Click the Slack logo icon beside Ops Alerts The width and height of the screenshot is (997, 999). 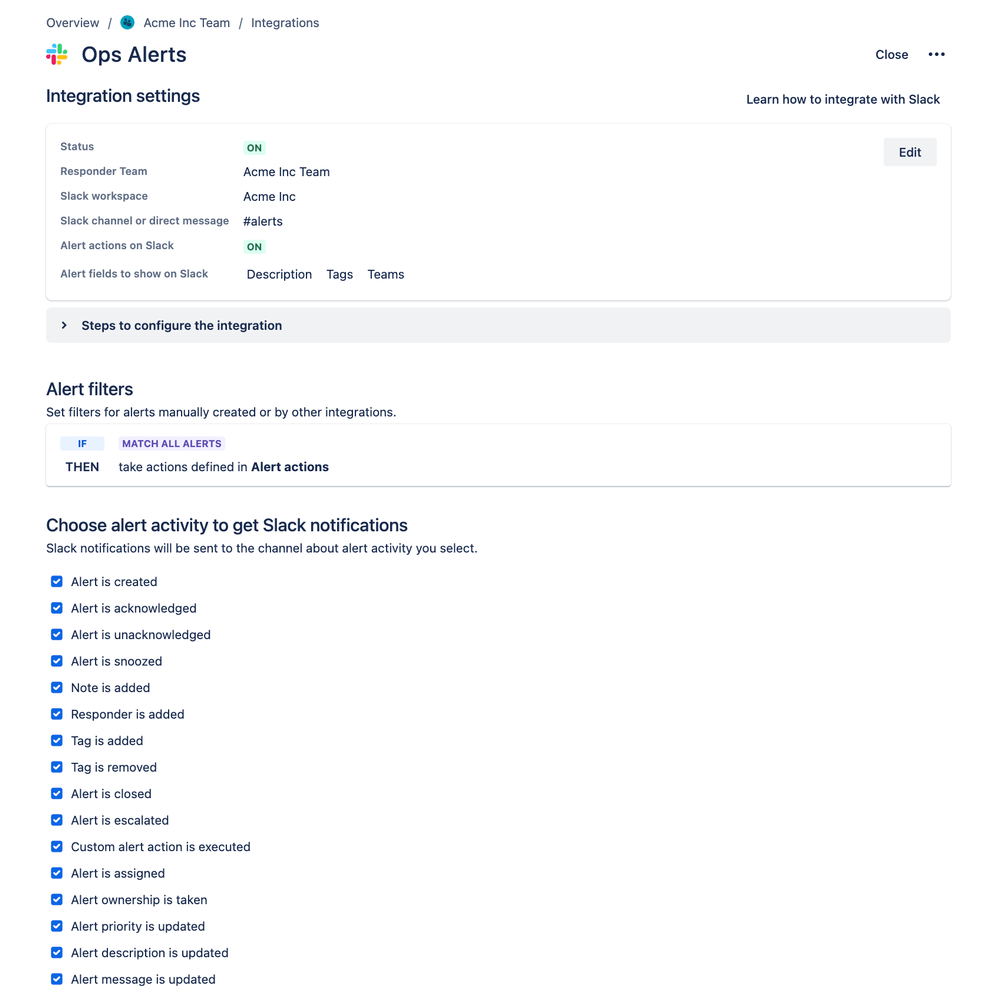(x=57, y=55)
